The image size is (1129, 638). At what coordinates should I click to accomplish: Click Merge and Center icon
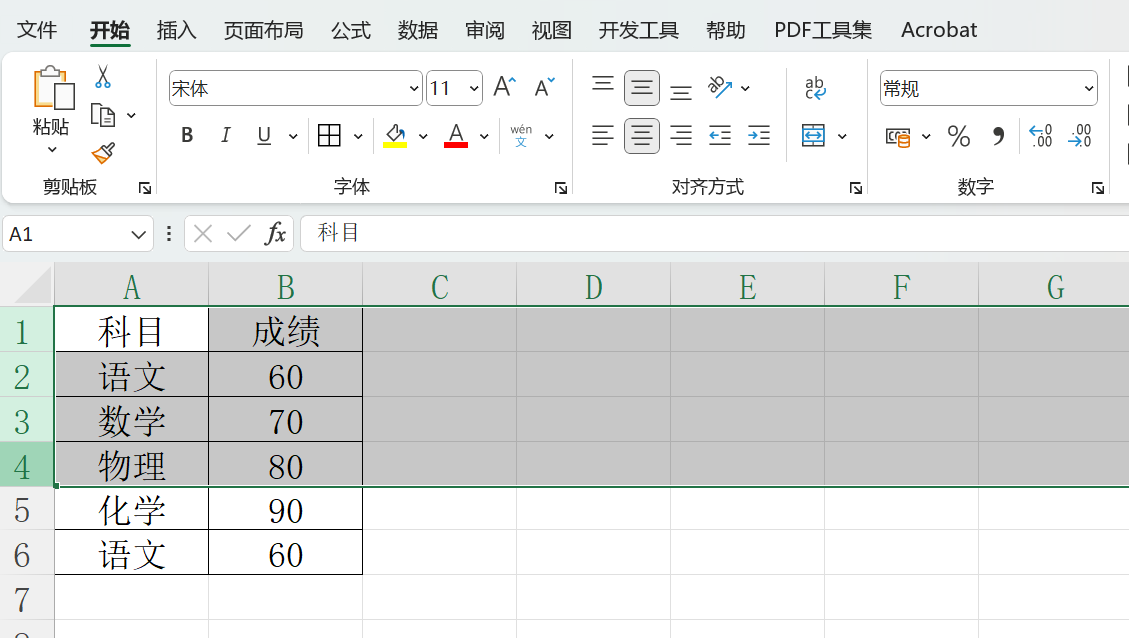(813, 135)
